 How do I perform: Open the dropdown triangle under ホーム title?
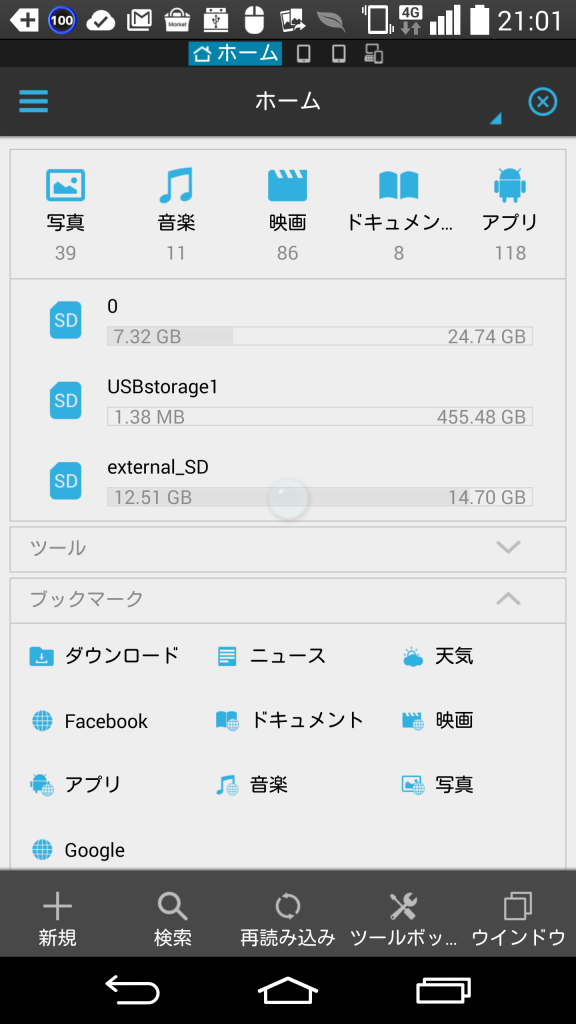pyautogui.click(x=496, y=118)
